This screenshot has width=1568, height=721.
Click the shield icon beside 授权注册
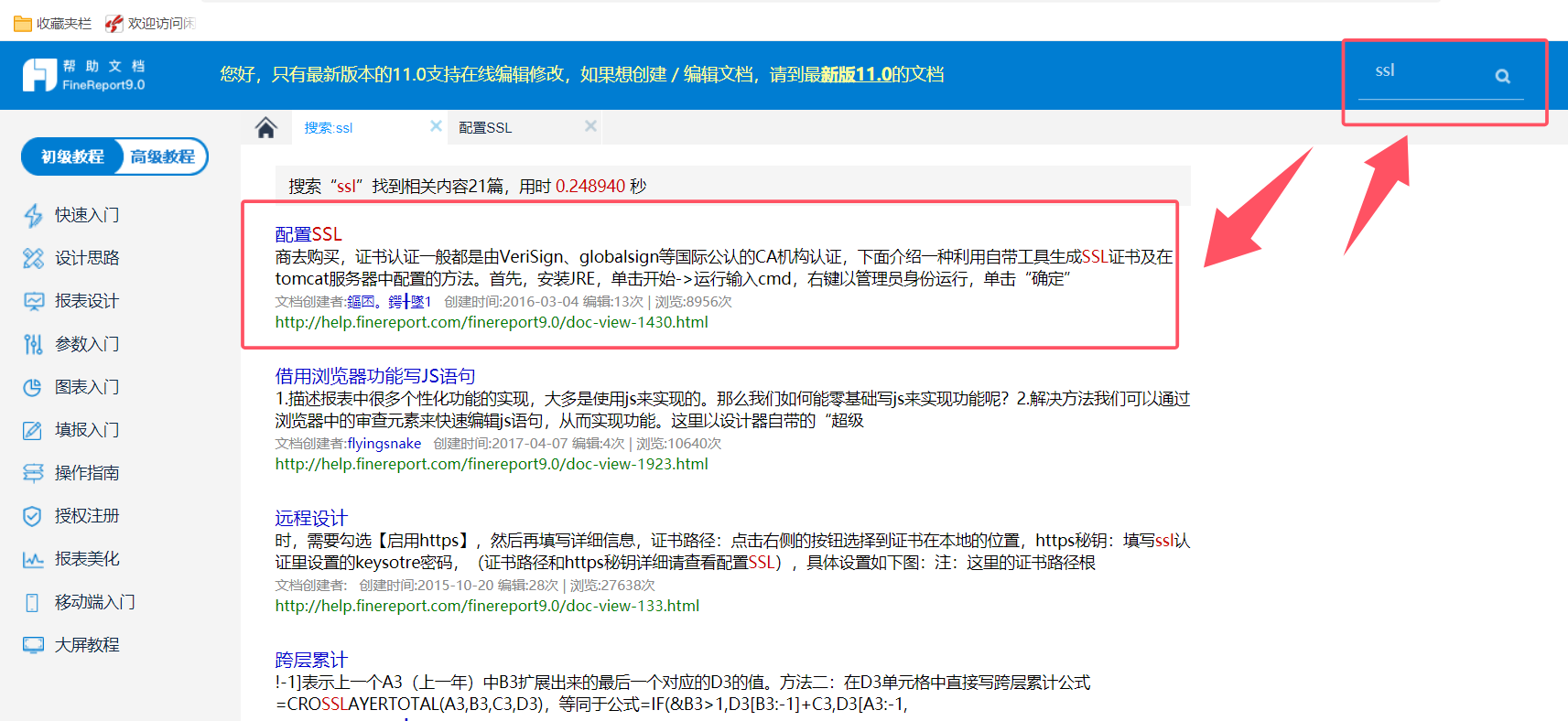tap(33, 516)
